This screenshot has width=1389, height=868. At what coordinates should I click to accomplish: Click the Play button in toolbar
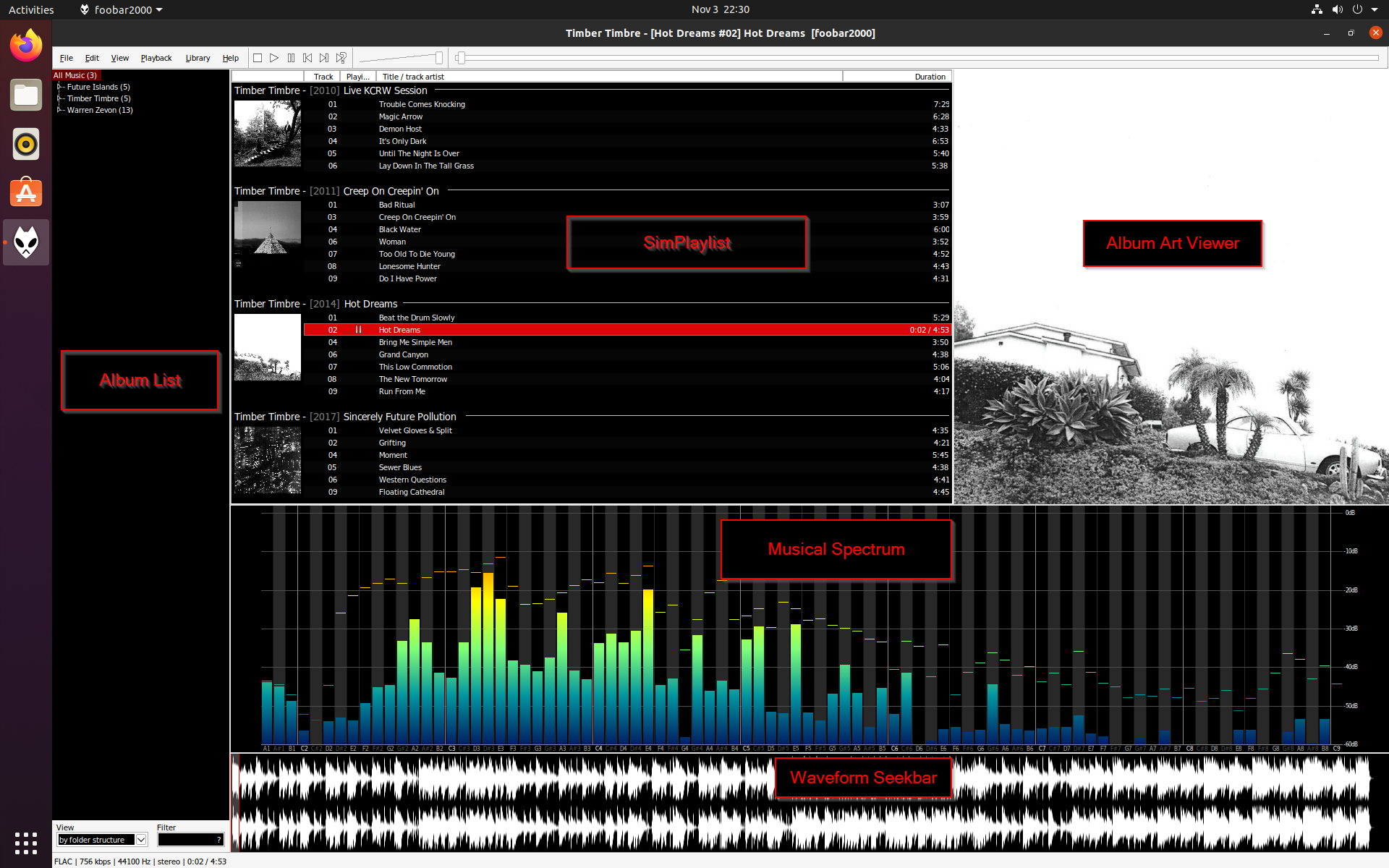tap(274, 58)
